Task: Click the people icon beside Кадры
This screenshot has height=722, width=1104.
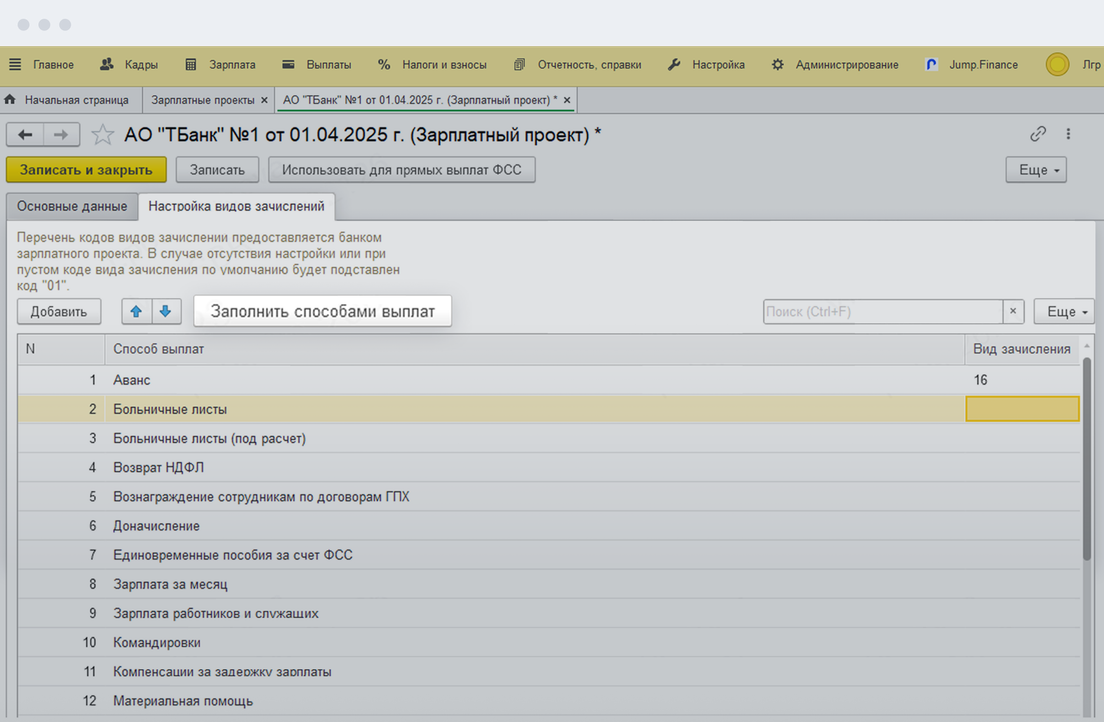Action: pos(107,64)
